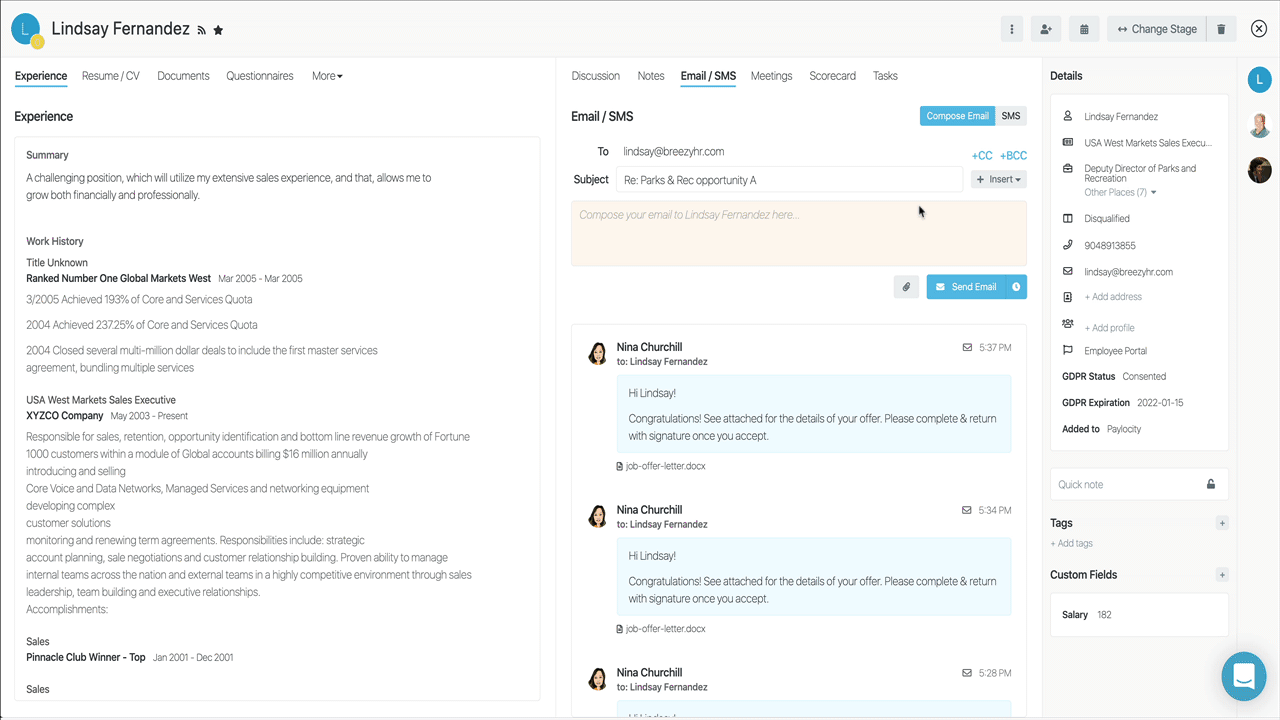The height and width of the screenshot is (720, 1280).
Task: Open the three-dot more options menu
Action: click(1012, 29)
